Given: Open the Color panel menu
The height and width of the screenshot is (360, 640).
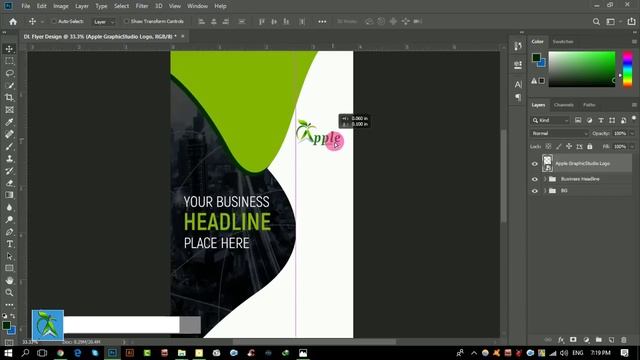Looking at the screenshot, I should tap(634, 42).
